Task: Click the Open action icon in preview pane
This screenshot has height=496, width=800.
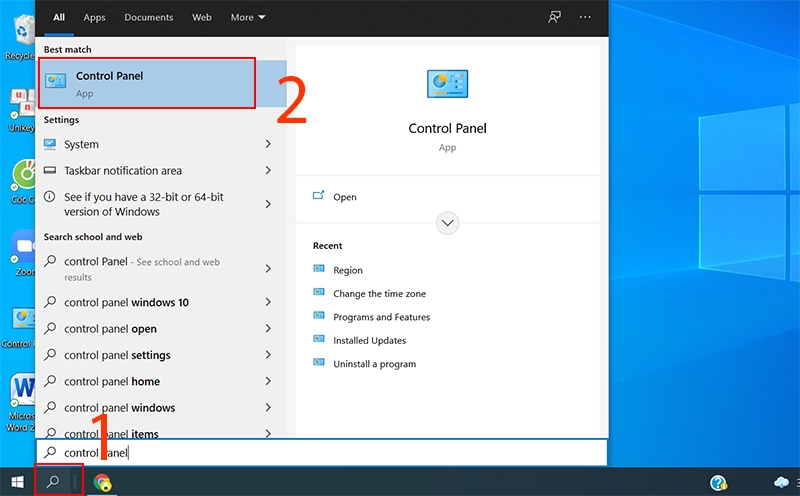Action: pos(318,195)
